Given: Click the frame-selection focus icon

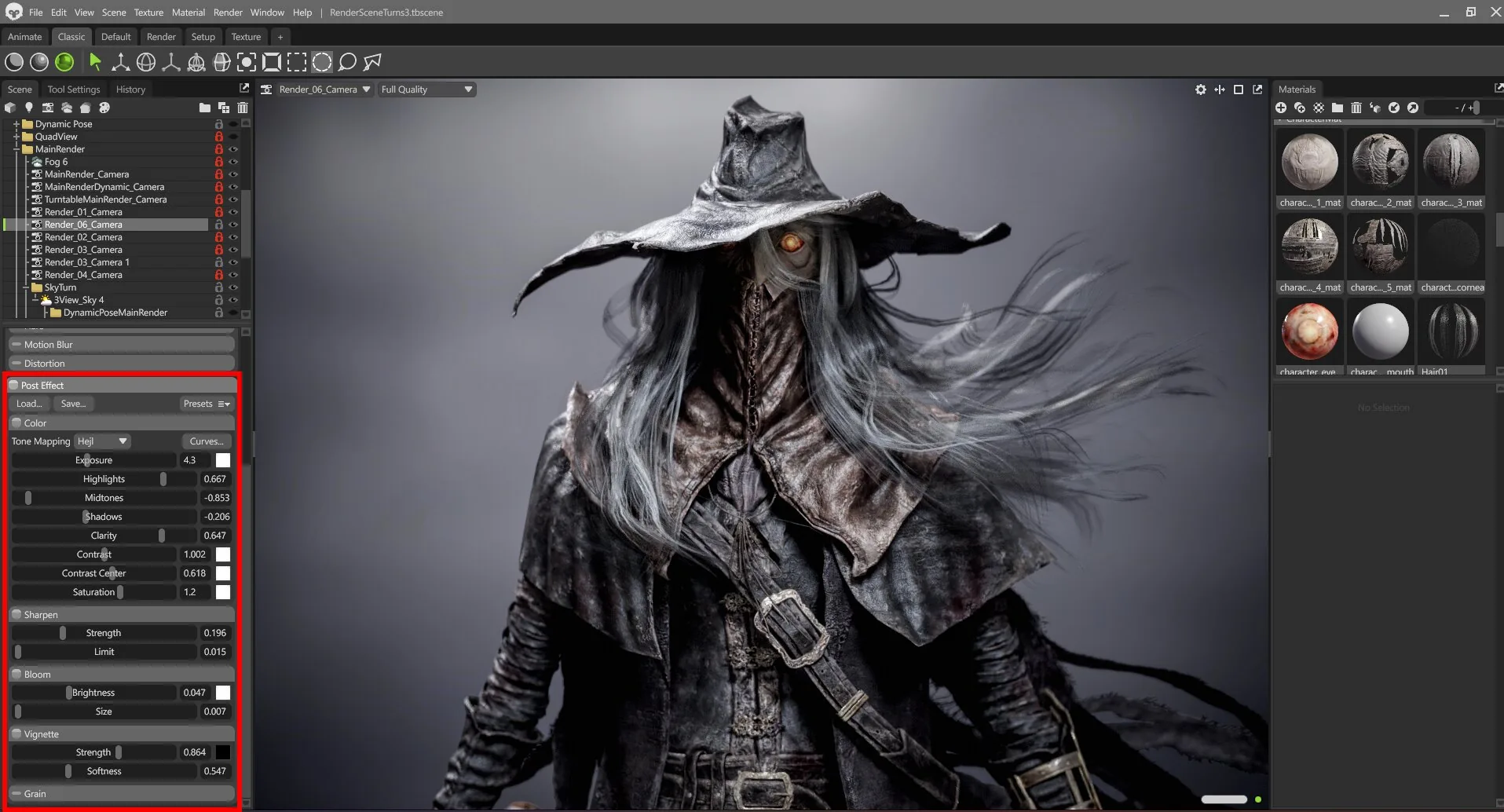Looking at the screenshot, I should (247, 62).
